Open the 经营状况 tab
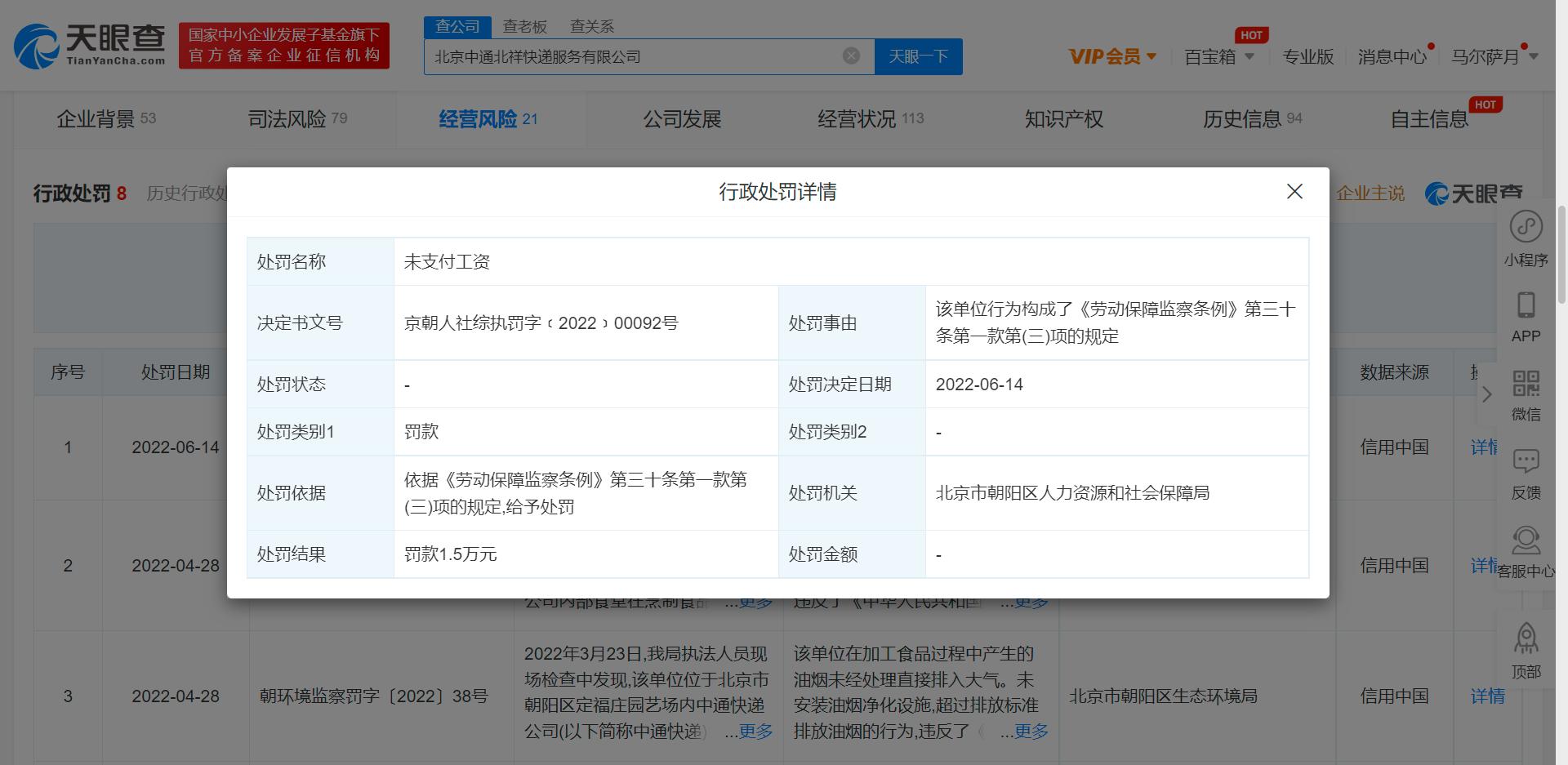The image size is (1568, 765). [871, 119]
